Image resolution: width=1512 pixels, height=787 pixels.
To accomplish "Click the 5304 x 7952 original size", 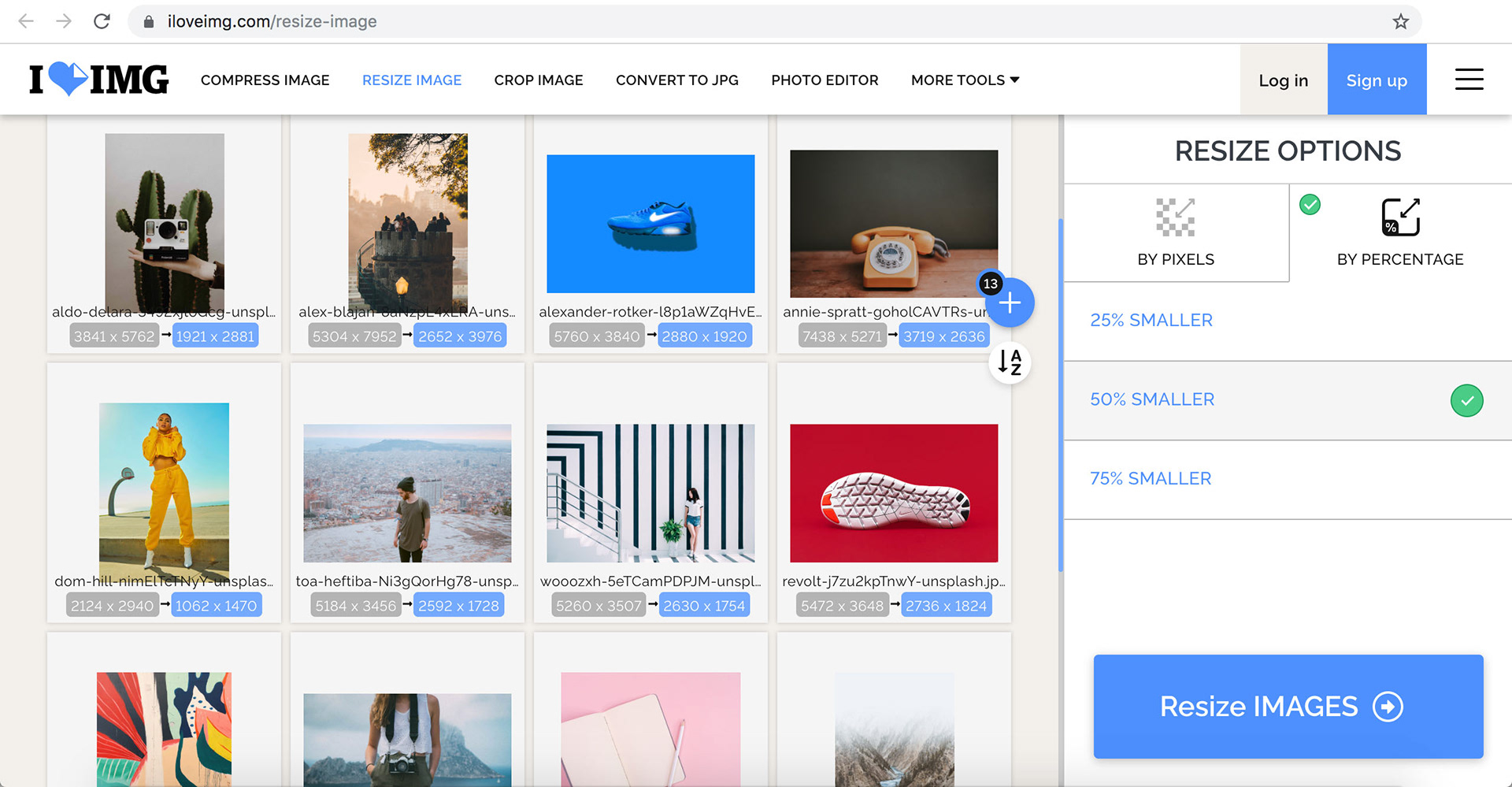I will point(354,336).
